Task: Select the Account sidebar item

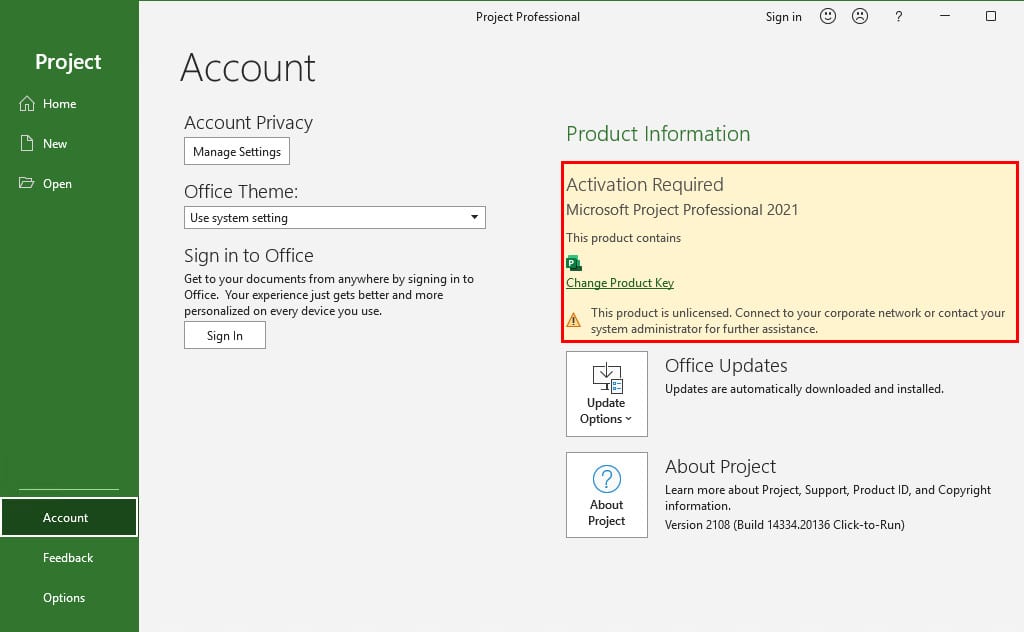Action: [69, 517]
